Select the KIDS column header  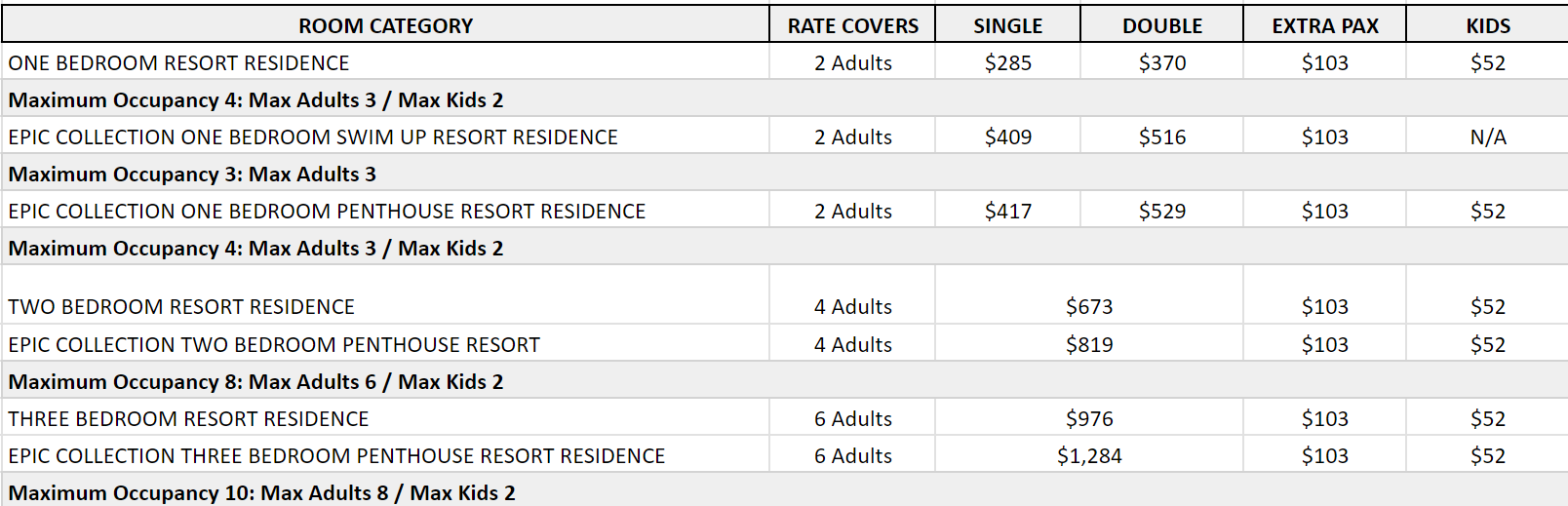coord(1487,25)
